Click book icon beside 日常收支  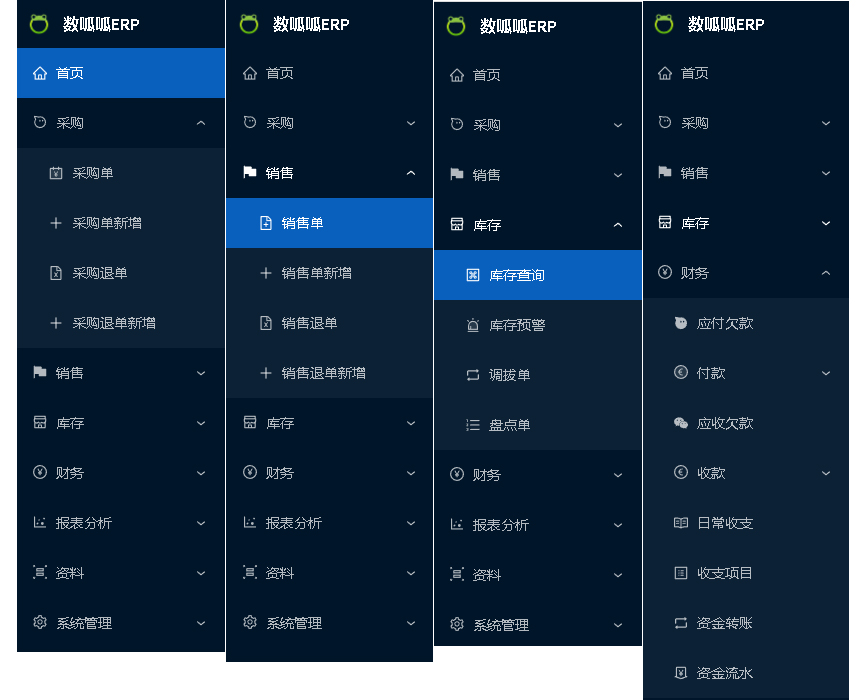(681, 523)
